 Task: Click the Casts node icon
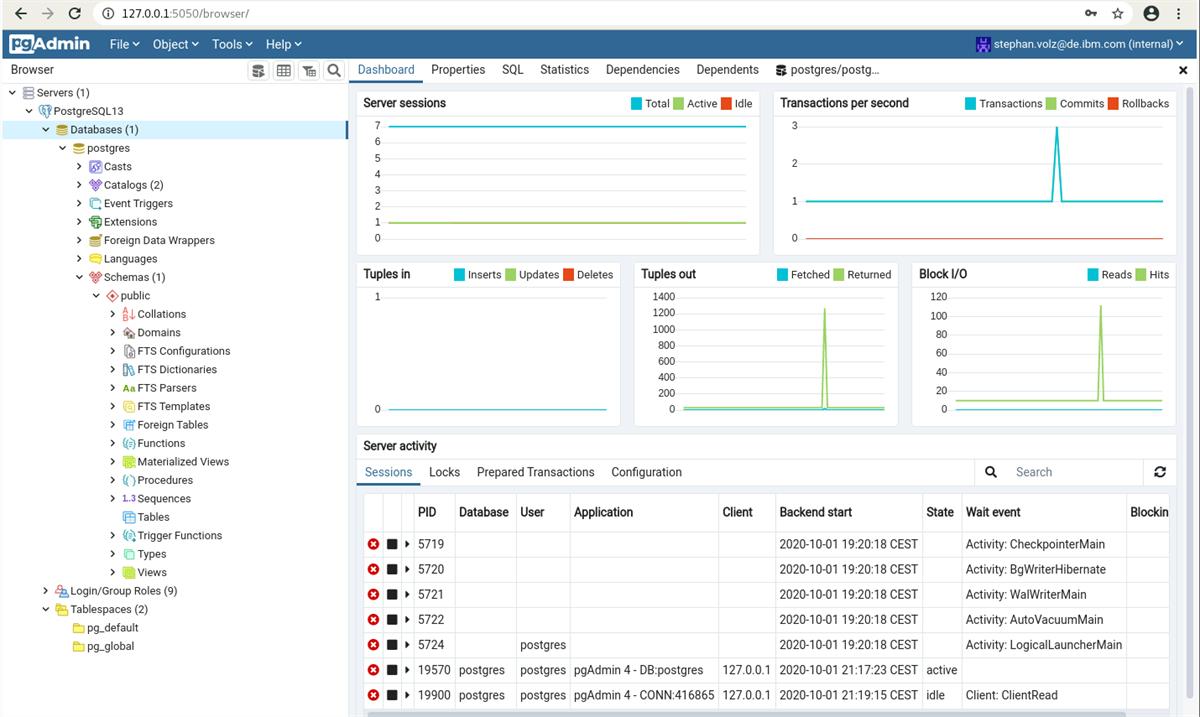(x=95, y=167)
